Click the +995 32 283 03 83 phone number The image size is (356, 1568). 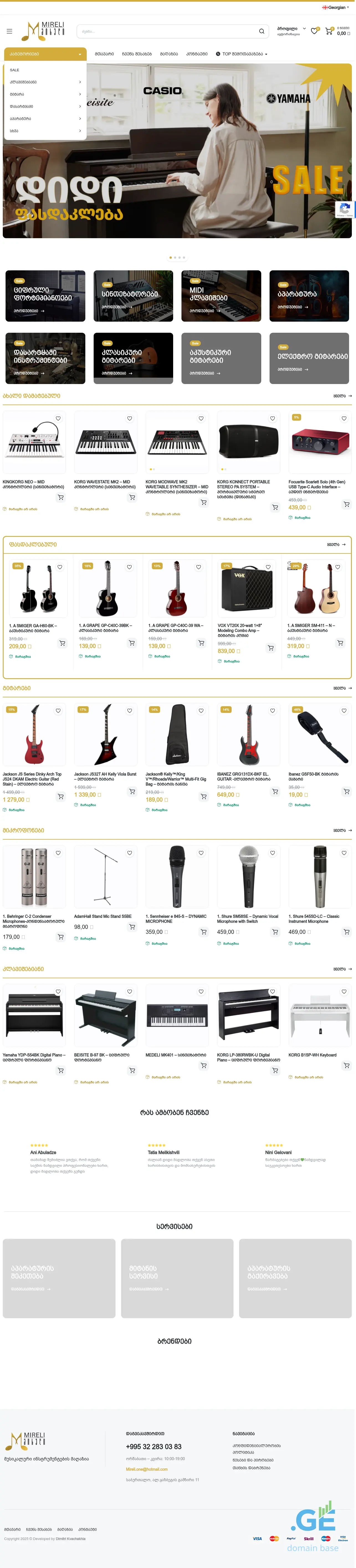[x=153, y=1446]
